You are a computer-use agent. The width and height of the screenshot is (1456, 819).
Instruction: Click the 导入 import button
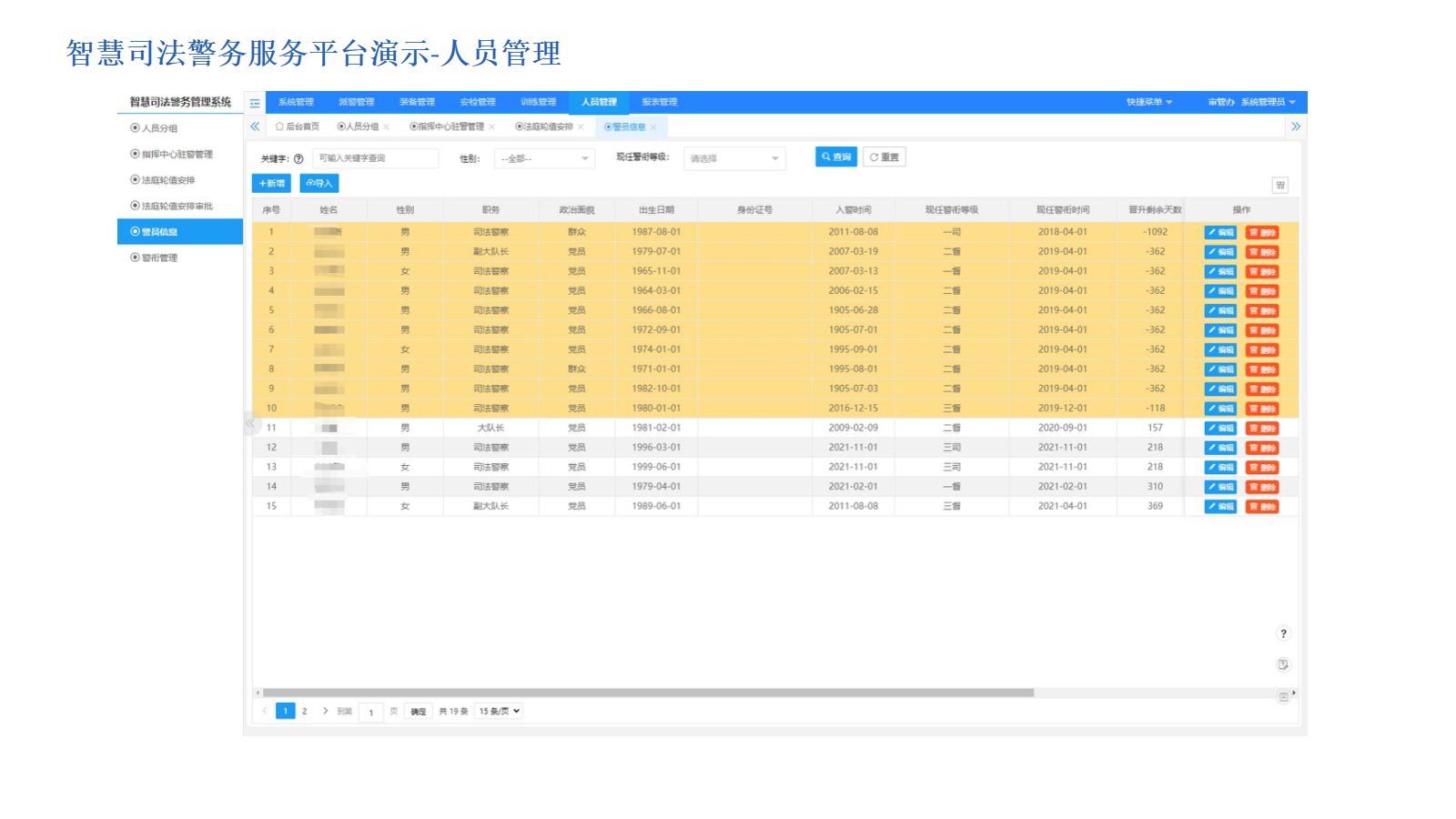coord(319,184)
